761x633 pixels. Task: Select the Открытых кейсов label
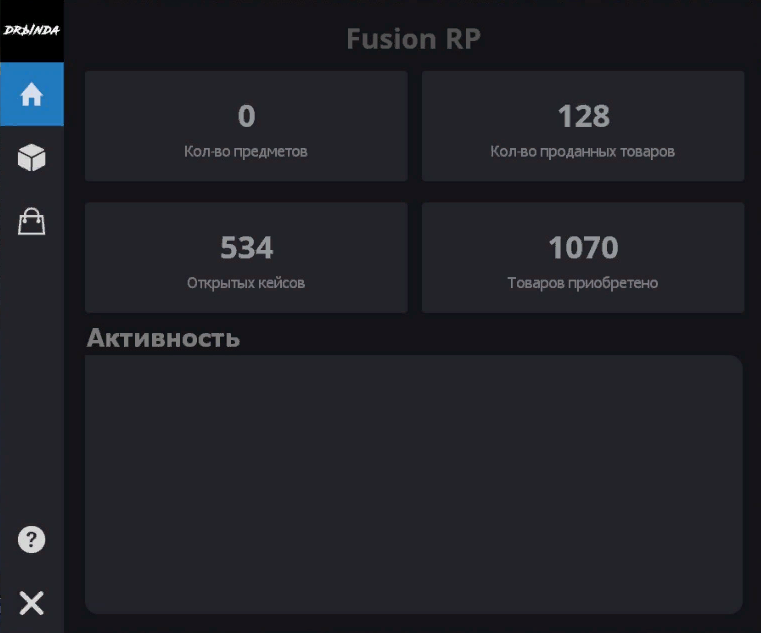[x=246, y=283]
